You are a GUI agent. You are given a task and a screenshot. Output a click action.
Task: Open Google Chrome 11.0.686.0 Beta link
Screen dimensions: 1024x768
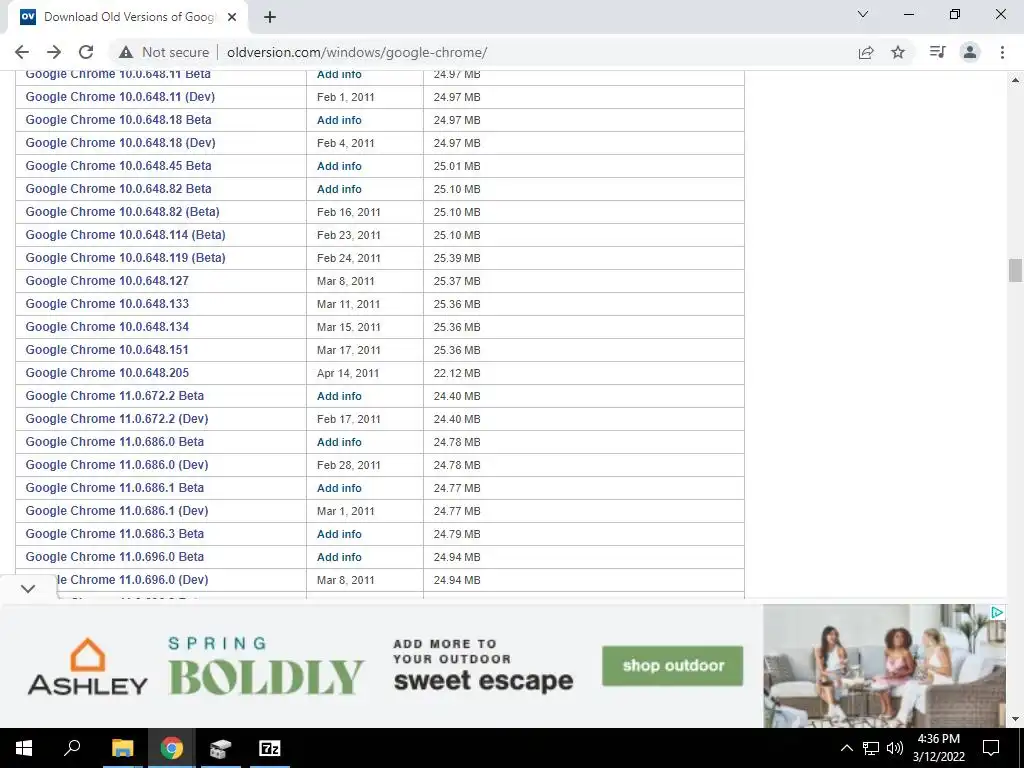(x=114, y=441)
